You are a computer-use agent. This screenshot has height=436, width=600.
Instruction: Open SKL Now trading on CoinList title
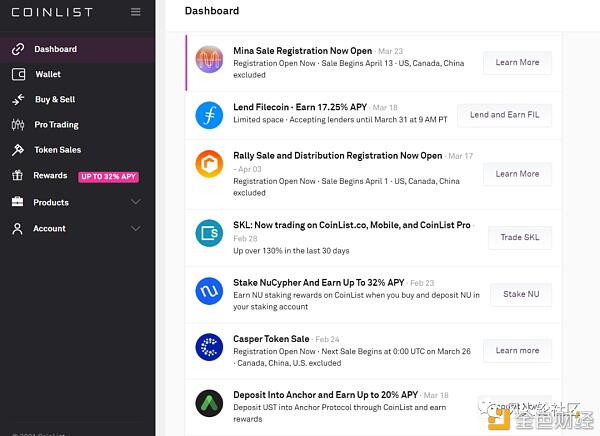point(352,225)
